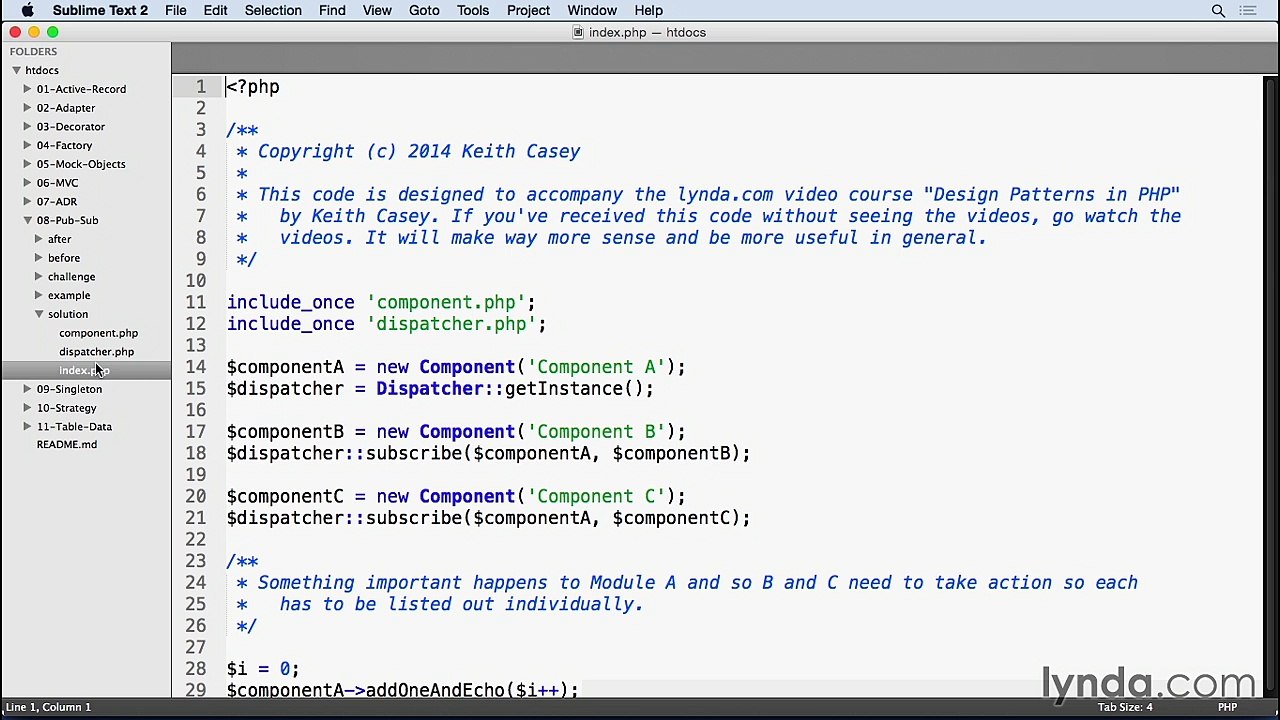Expand the 04-Factory folder

click(28, 145)
